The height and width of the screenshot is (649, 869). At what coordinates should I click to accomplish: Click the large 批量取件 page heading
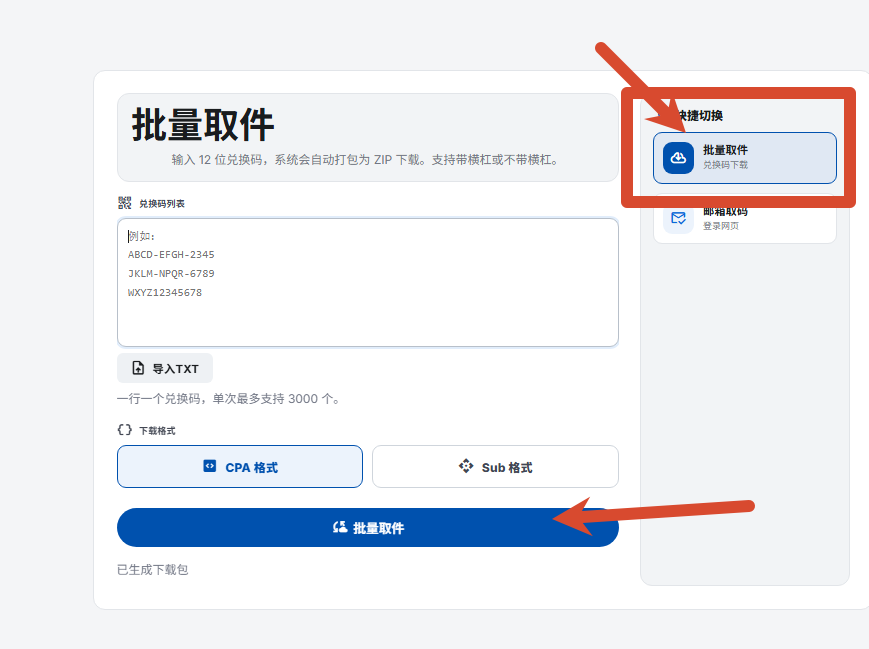tap(203, 125)
